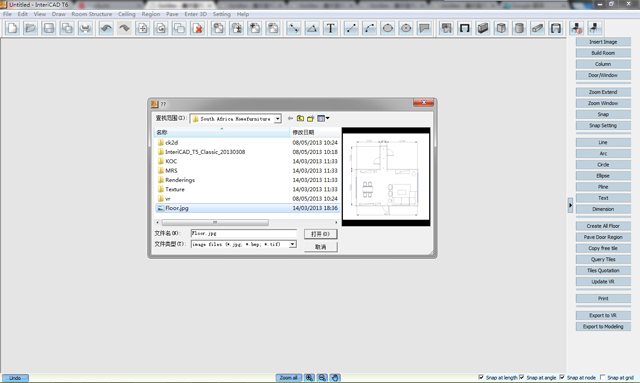The height and width of the screenshot is (383, 640).
Task: Toggle Snap at node checkbox
Action: [x=562, y=377]
